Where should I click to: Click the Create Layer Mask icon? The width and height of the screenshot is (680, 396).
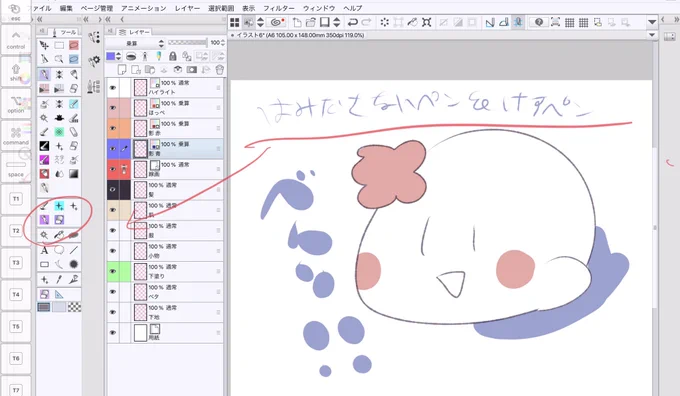(191, 69)
